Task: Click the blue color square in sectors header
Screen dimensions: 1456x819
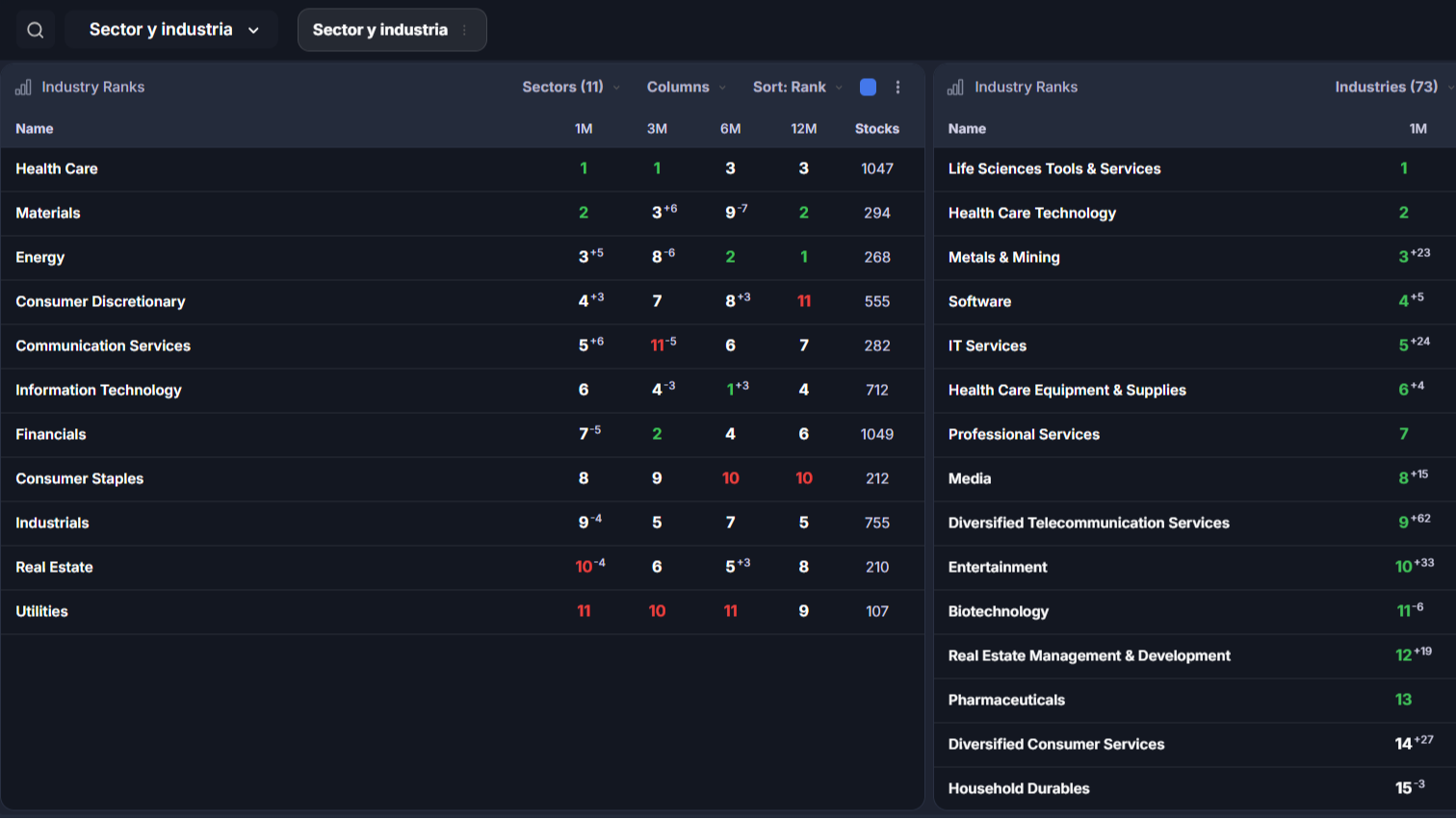Action: (x=868, y=88)
